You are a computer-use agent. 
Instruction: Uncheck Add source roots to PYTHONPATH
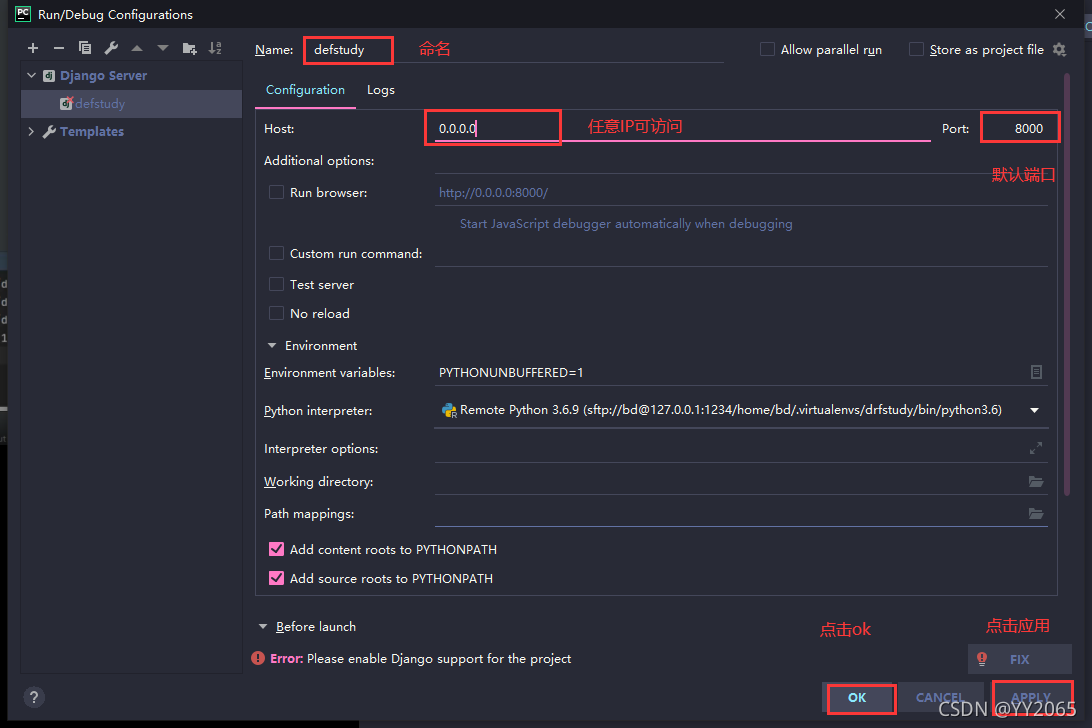coord(276,578)
